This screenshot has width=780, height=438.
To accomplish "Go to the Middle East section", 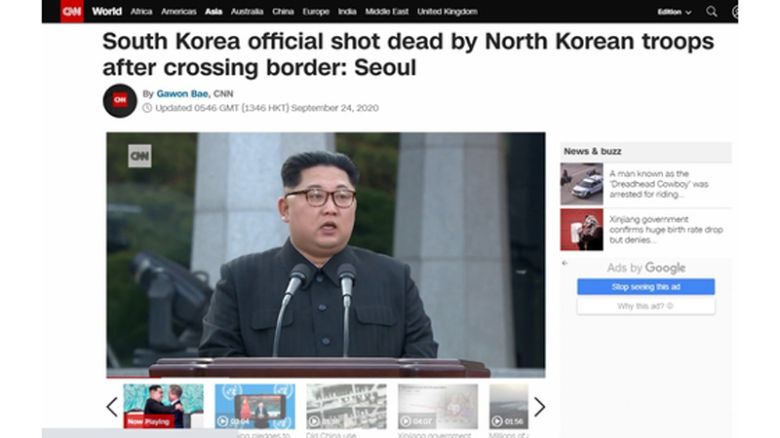I will 387,11.
